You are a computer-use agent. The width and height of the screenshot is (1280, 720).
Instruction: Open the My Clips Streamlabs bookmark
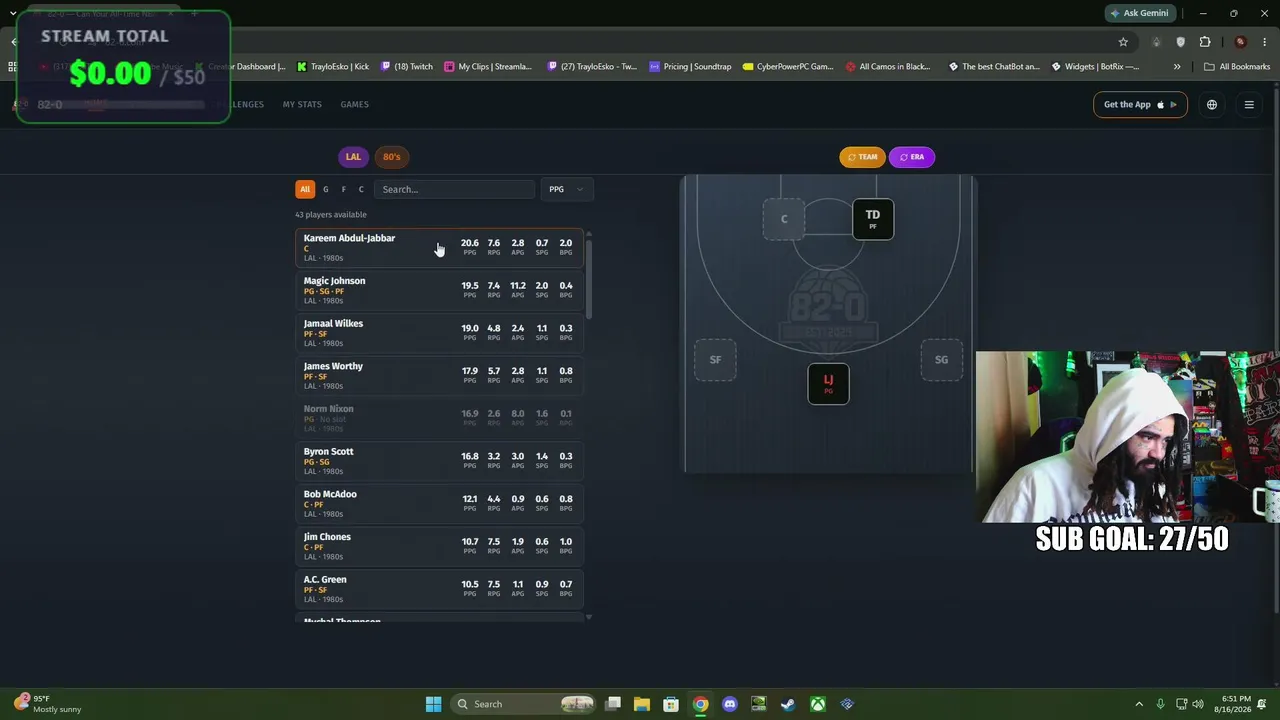pos(488,67)
